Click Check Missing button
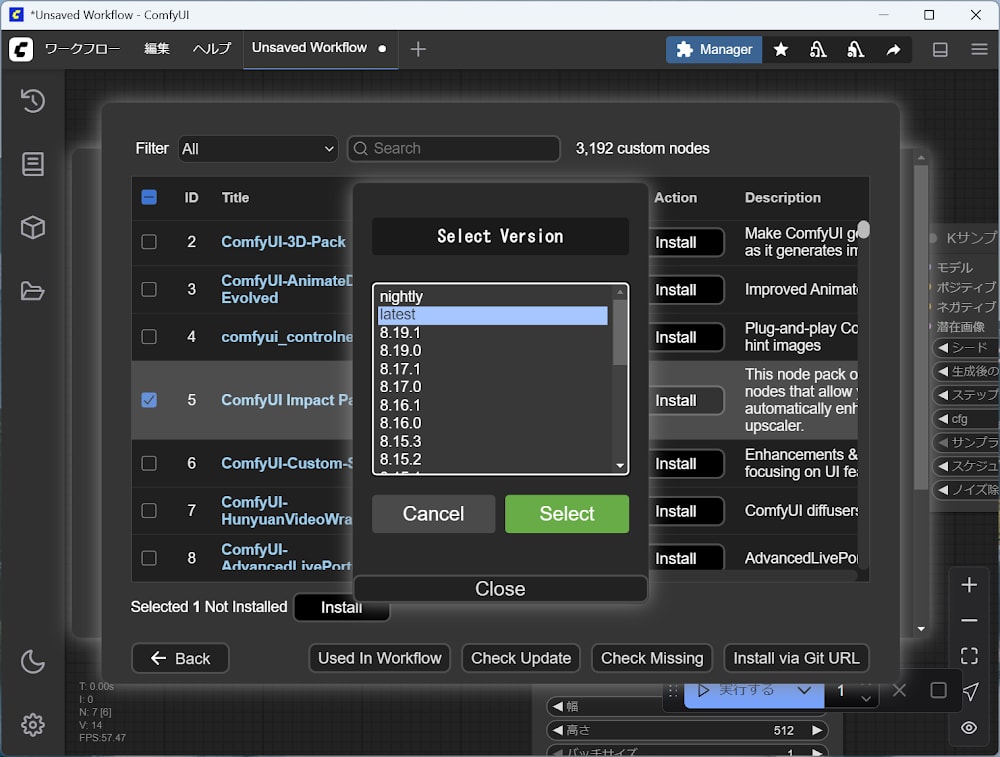 click(x=652, y=658)
